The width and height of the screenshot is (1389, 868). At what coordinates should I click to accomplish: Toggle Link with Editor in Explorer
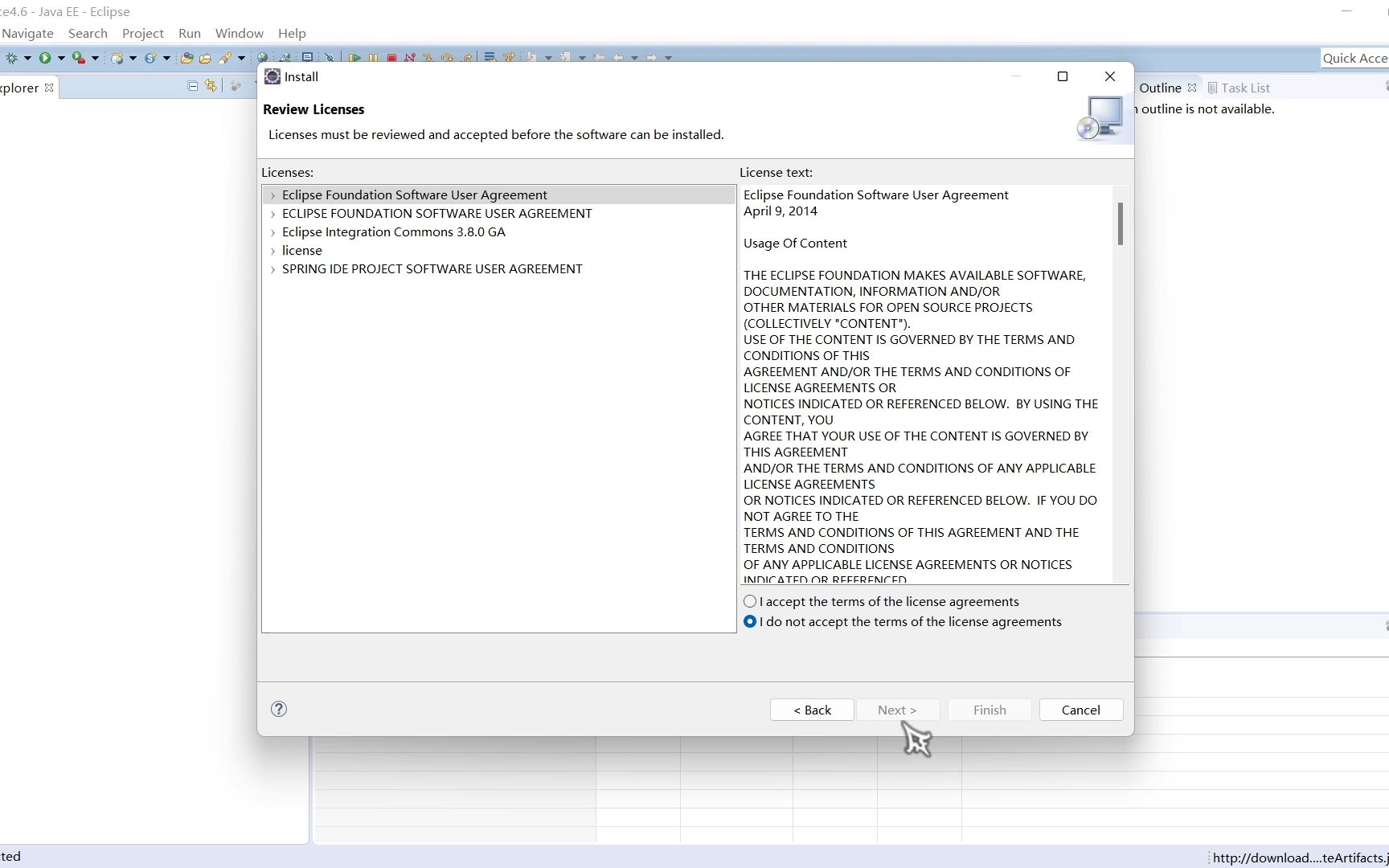click(x=211, y=85)
